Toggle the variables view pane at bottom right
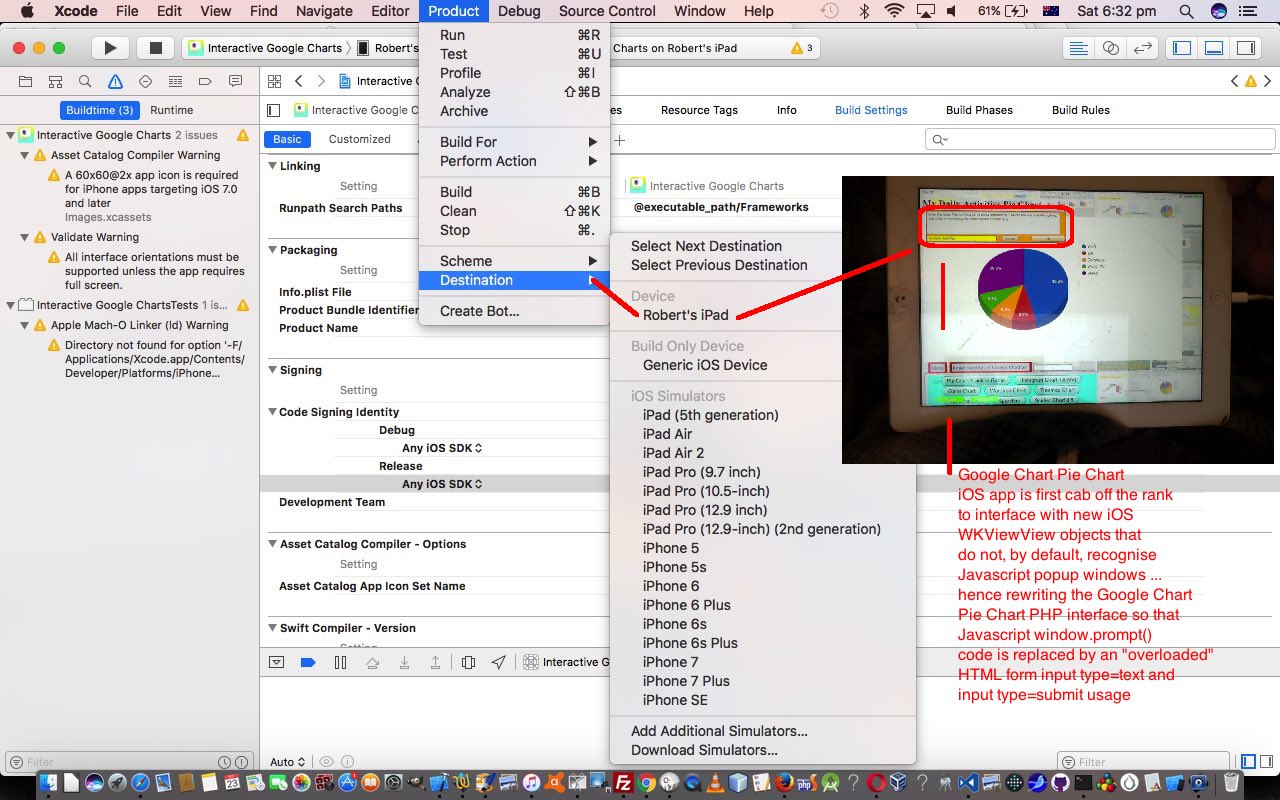Viewport: 1280px width, 800px height. click(1248, 762)
